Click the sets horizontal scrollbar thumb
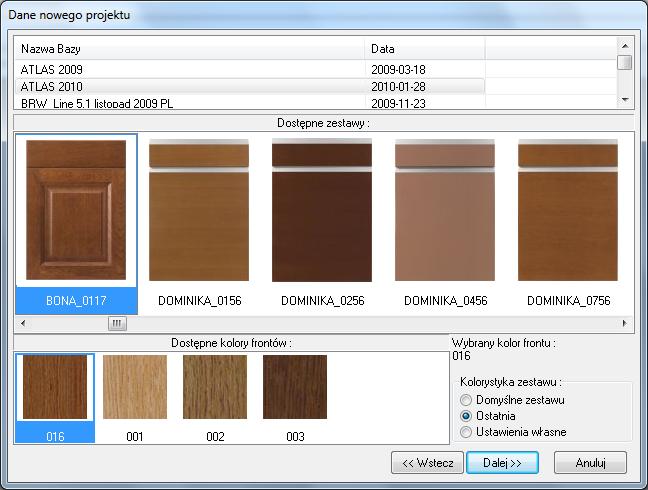Screen dimensions: 648x490 [117, 323]
